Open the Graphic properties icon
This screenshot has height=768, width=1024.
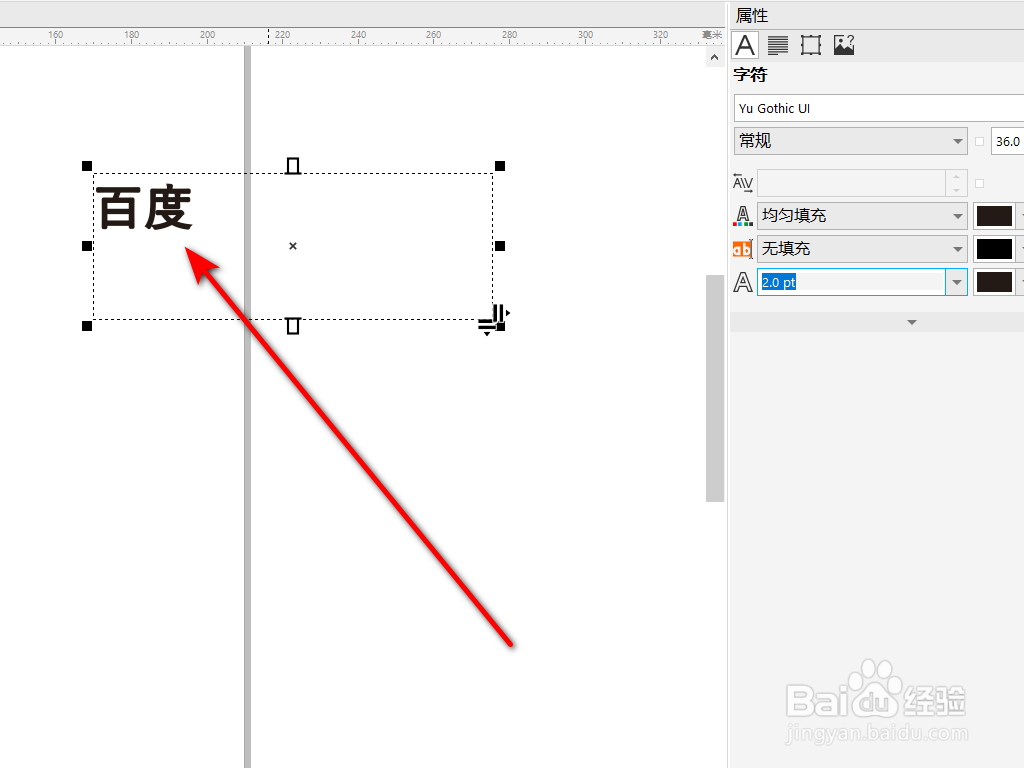tap(843, 44)
